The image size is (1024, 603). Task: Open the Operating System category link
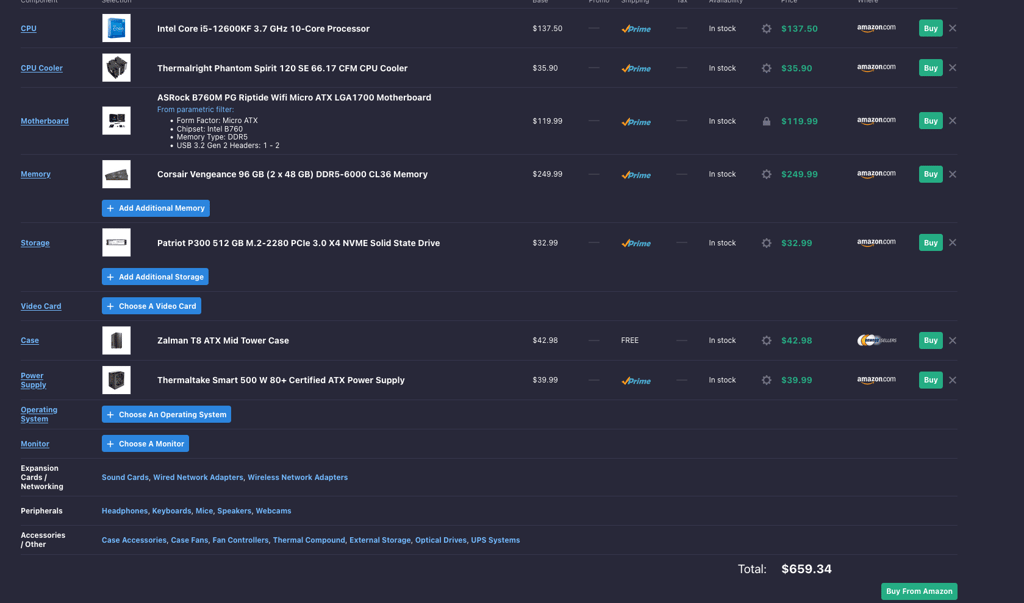click(x=39, y=414)
